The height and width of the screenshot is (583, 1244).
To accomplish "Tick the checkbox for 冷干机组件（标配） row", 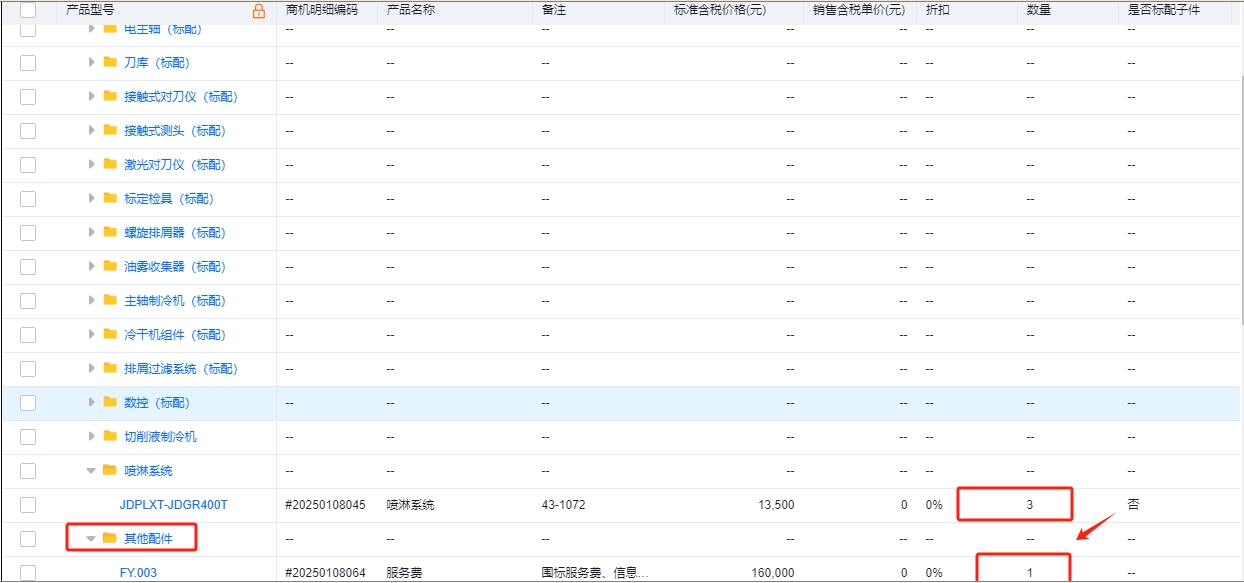I will [x=28, y=335].
